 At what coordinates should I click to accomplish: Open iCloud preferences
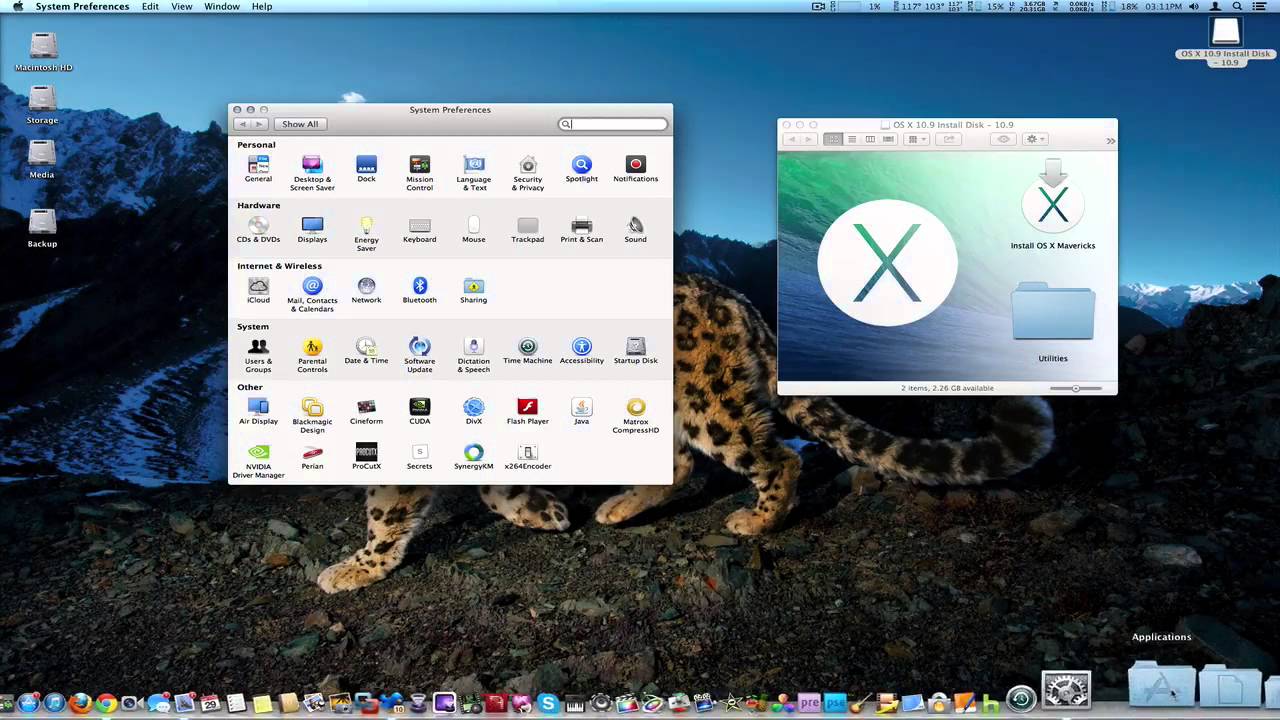258,288
